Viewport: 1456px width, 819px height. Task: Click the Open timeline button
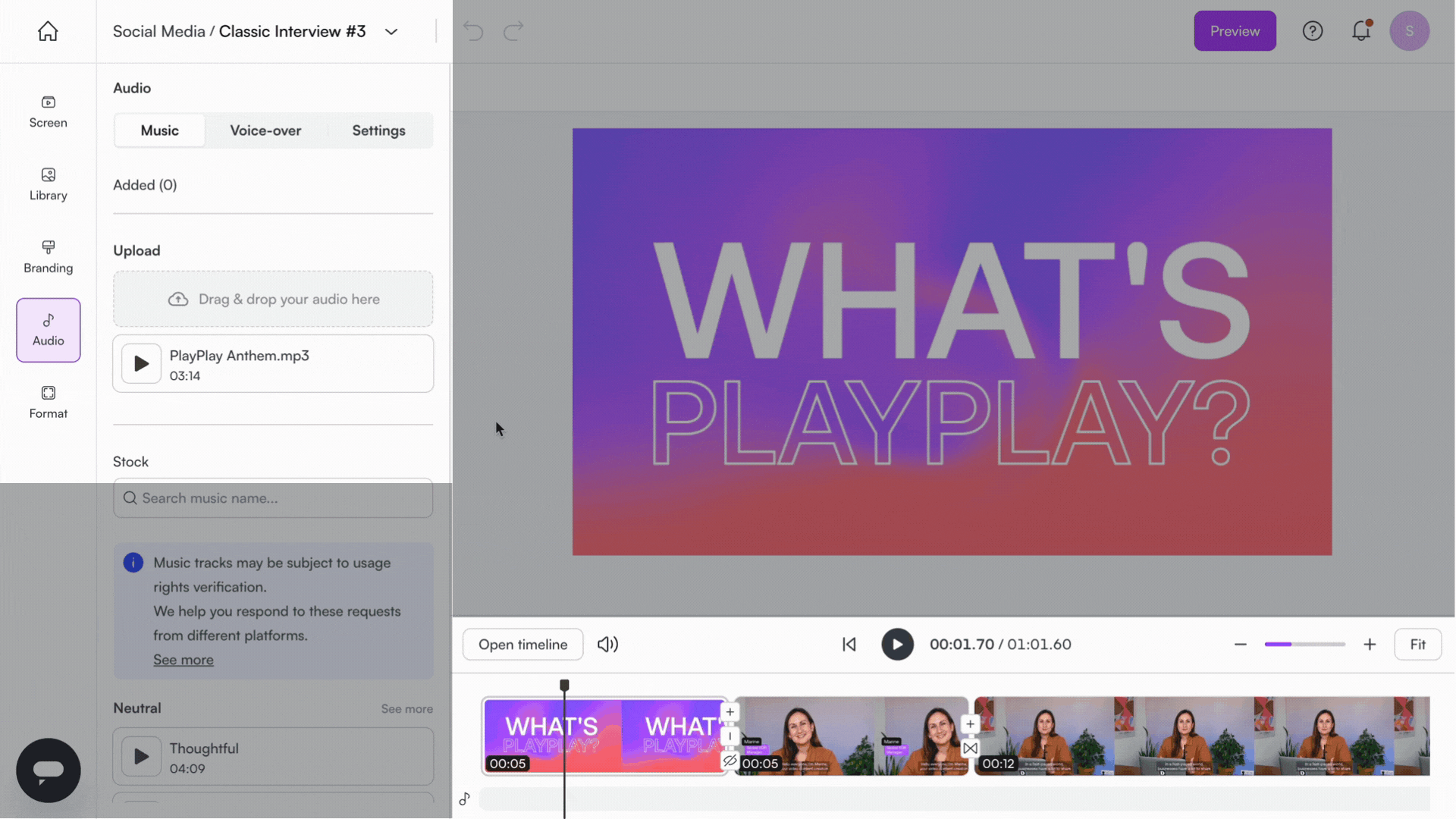coord(522,645)
